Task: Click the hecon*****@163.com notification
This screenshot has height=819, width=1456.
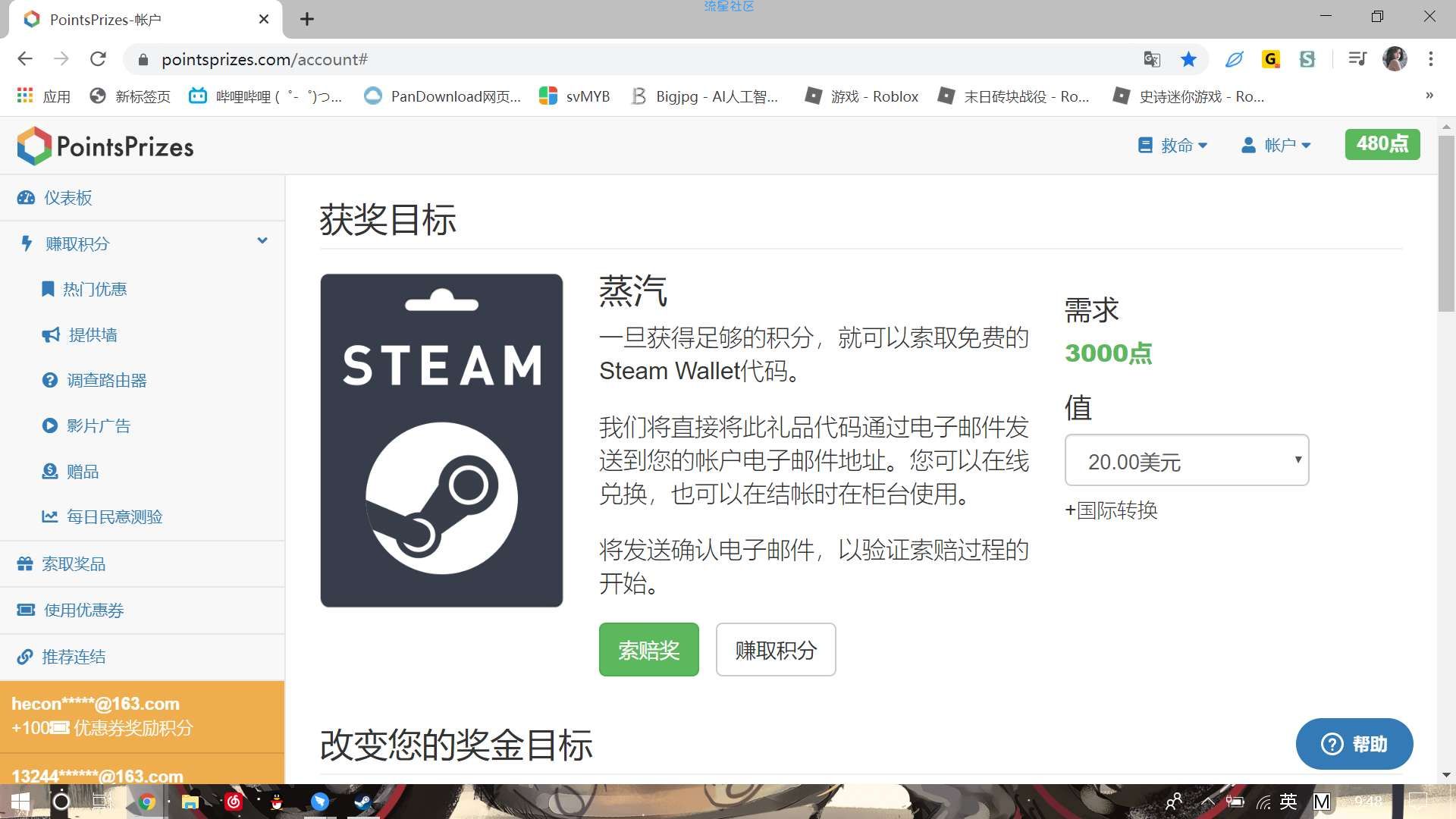Action: pos(142,716)
